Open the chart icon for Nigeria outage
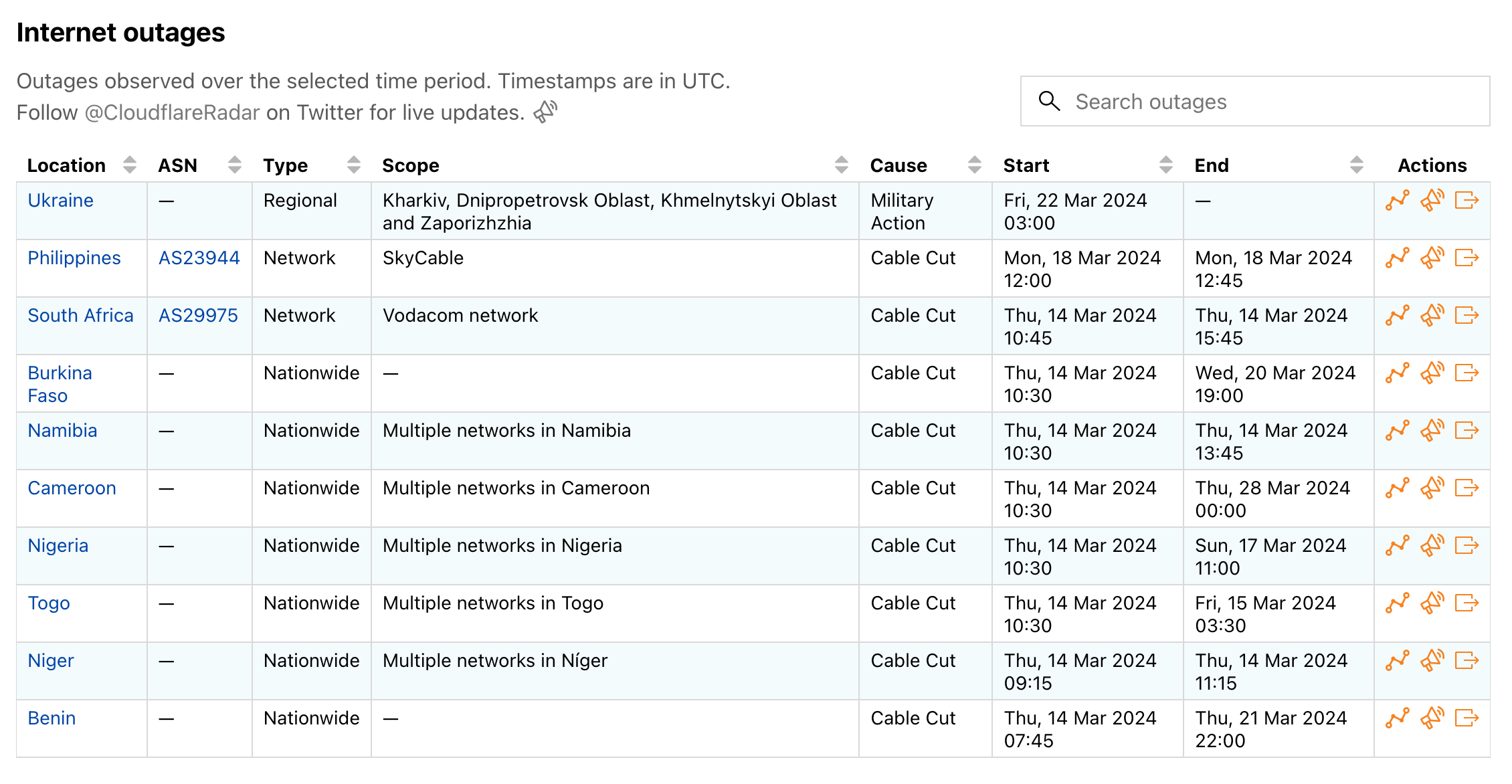 pyautogui.click(x=1397, y=545)
